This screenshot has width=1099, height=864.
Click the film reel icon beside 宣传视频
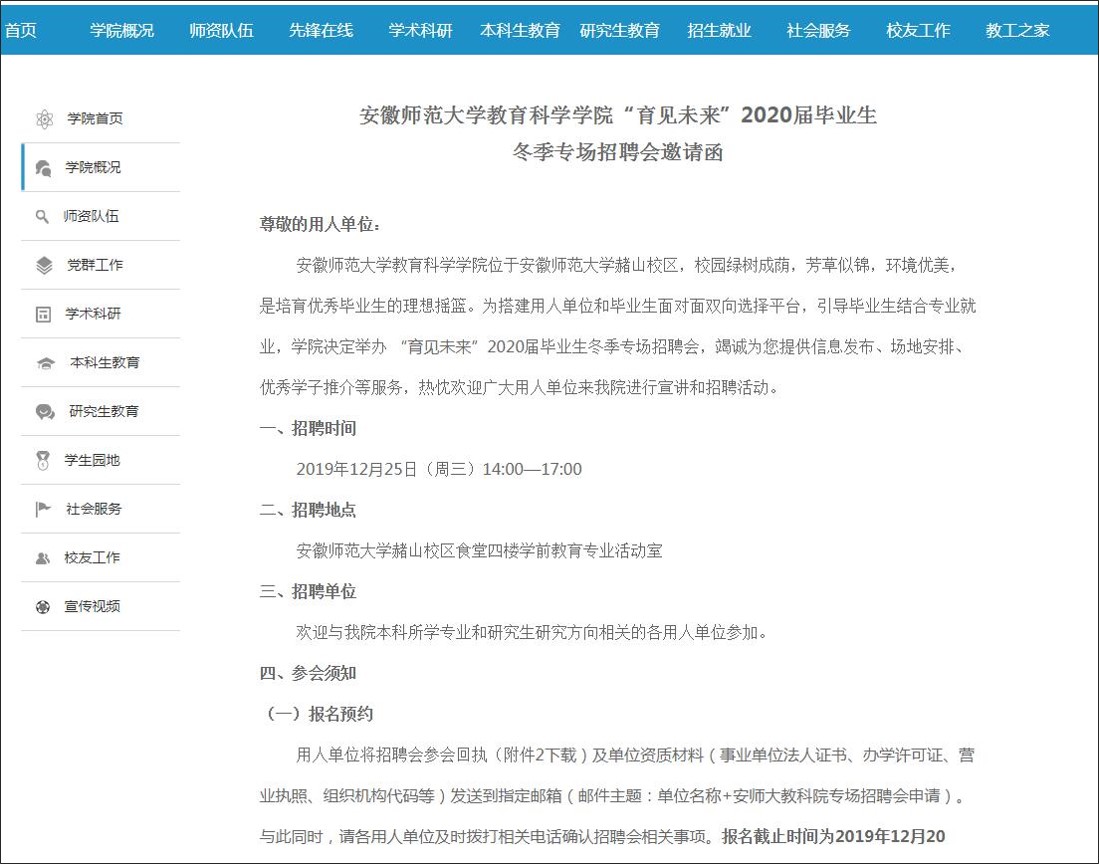(x=43, y=607)
